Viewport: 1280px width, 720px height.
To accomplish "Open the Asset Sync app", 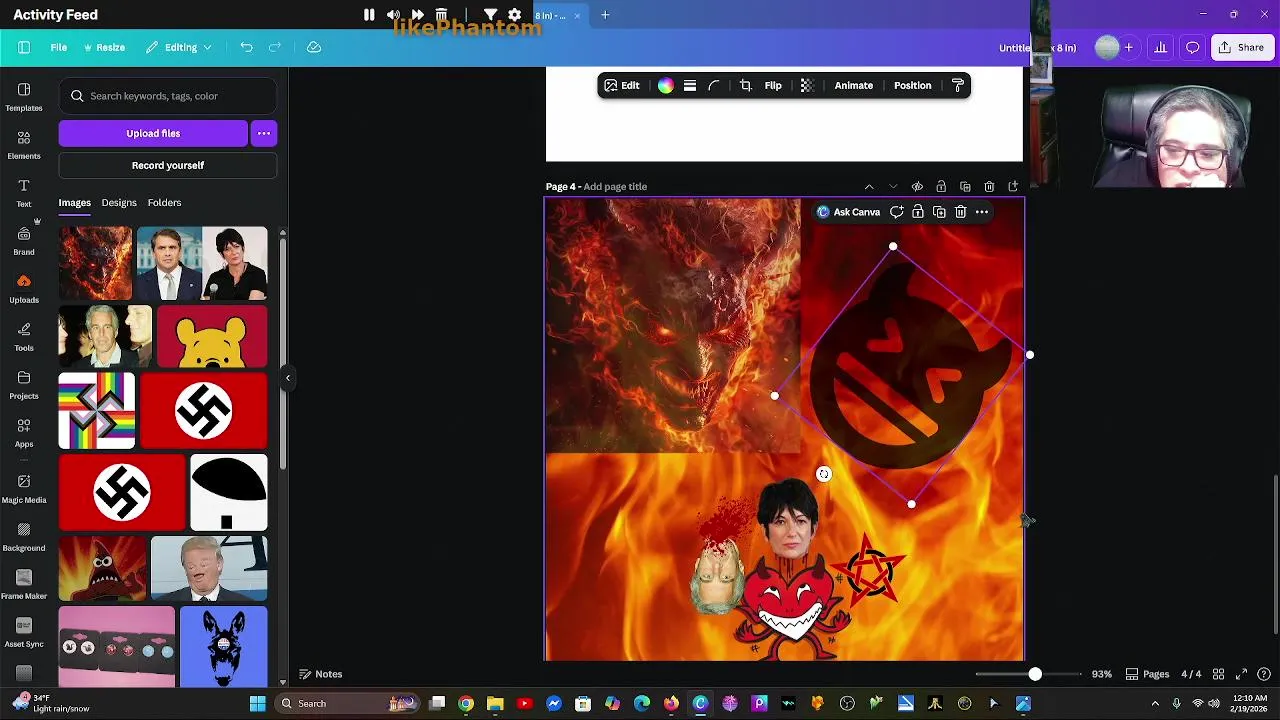I will pos(24,632).
